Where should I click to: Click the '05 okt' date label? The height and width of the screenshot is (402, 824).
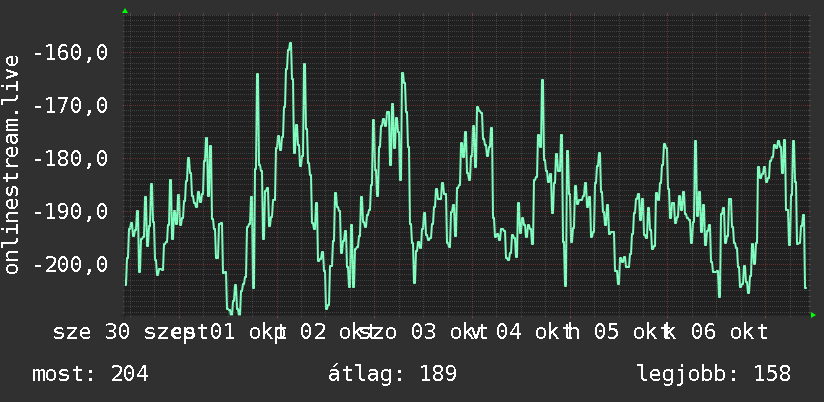(631, 333)
